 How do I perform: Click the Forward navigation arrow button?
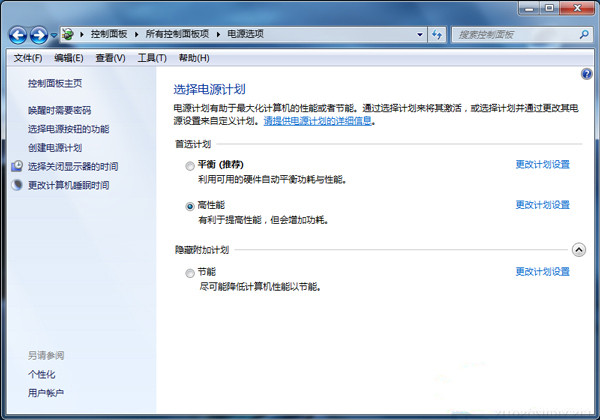(x=39, y=35)
